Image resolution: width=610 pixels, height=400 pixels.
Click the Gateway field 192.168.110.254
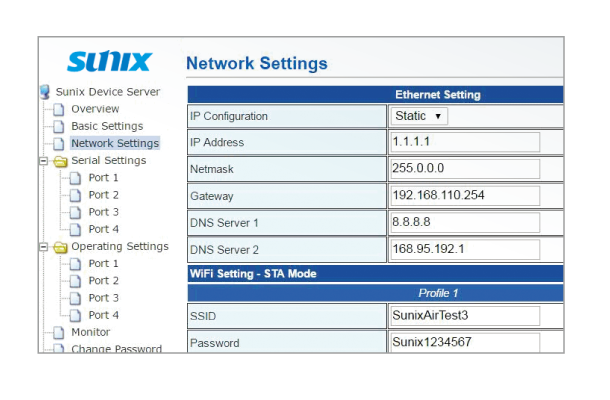coord(465,196)
